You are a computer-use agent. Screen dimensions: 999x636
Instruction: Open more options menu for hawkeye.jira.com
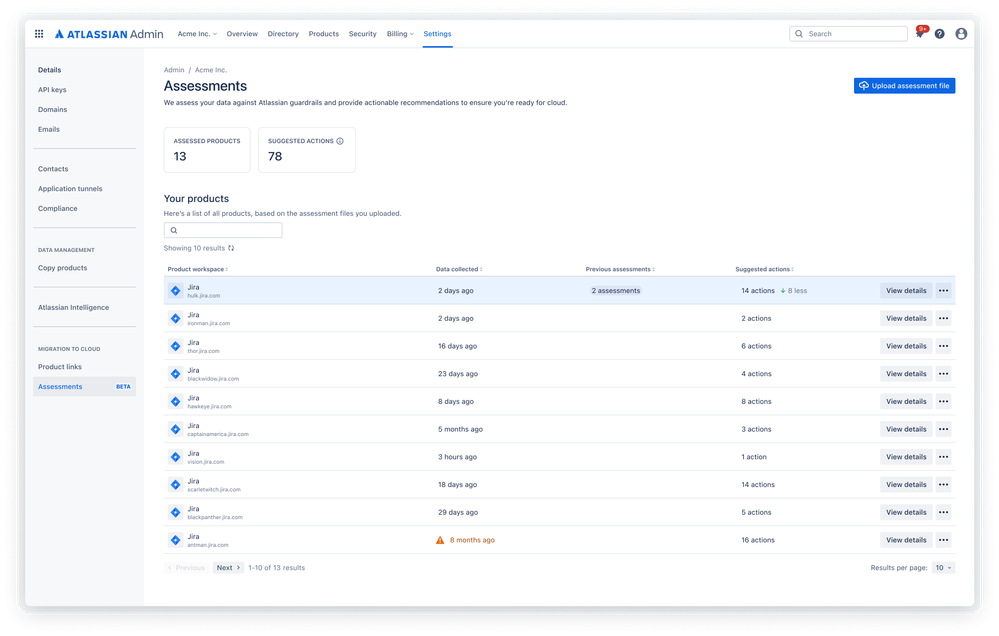click(x=944, y=401)
